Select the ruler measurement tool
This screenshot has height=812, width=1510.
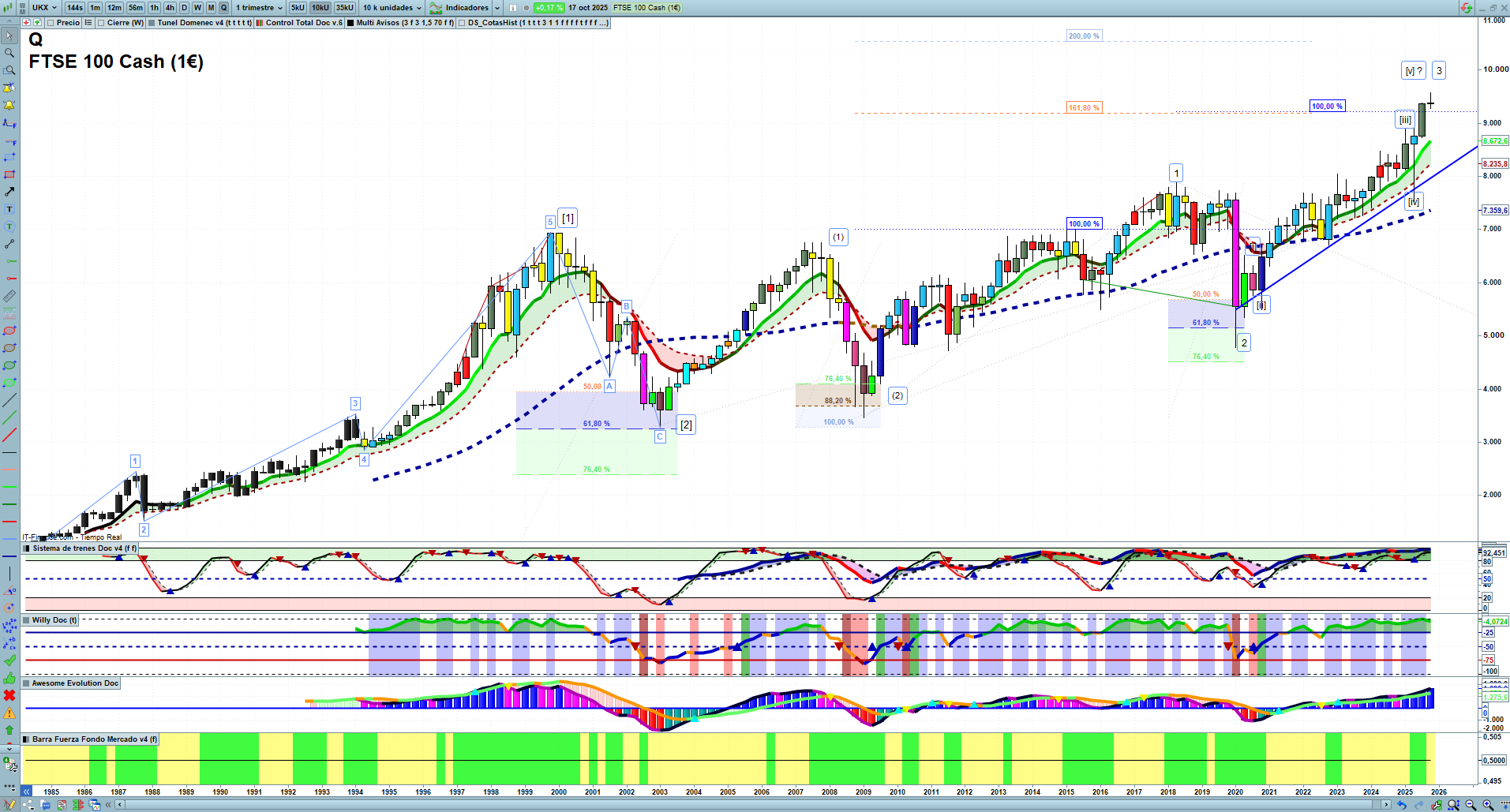tap(9, 296)
